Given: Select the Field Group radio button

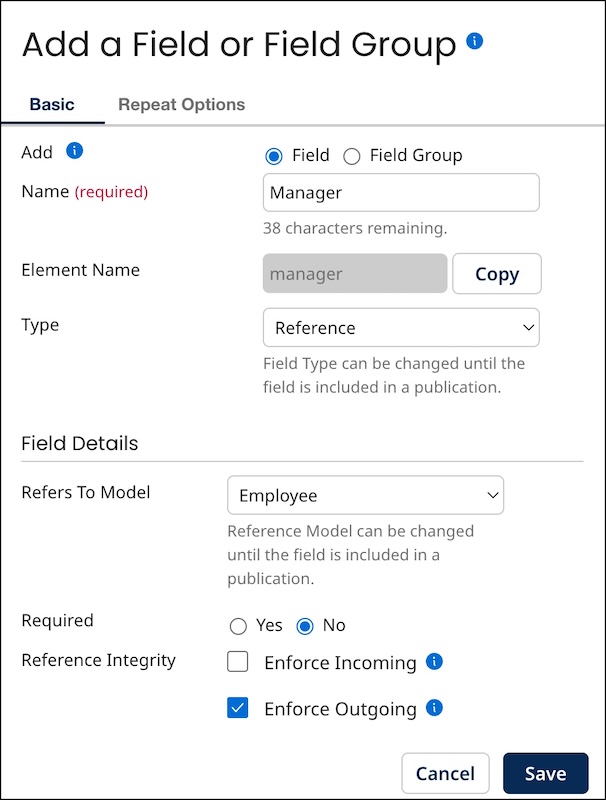Looking at the screenshot, I should [x=352, y=155].
